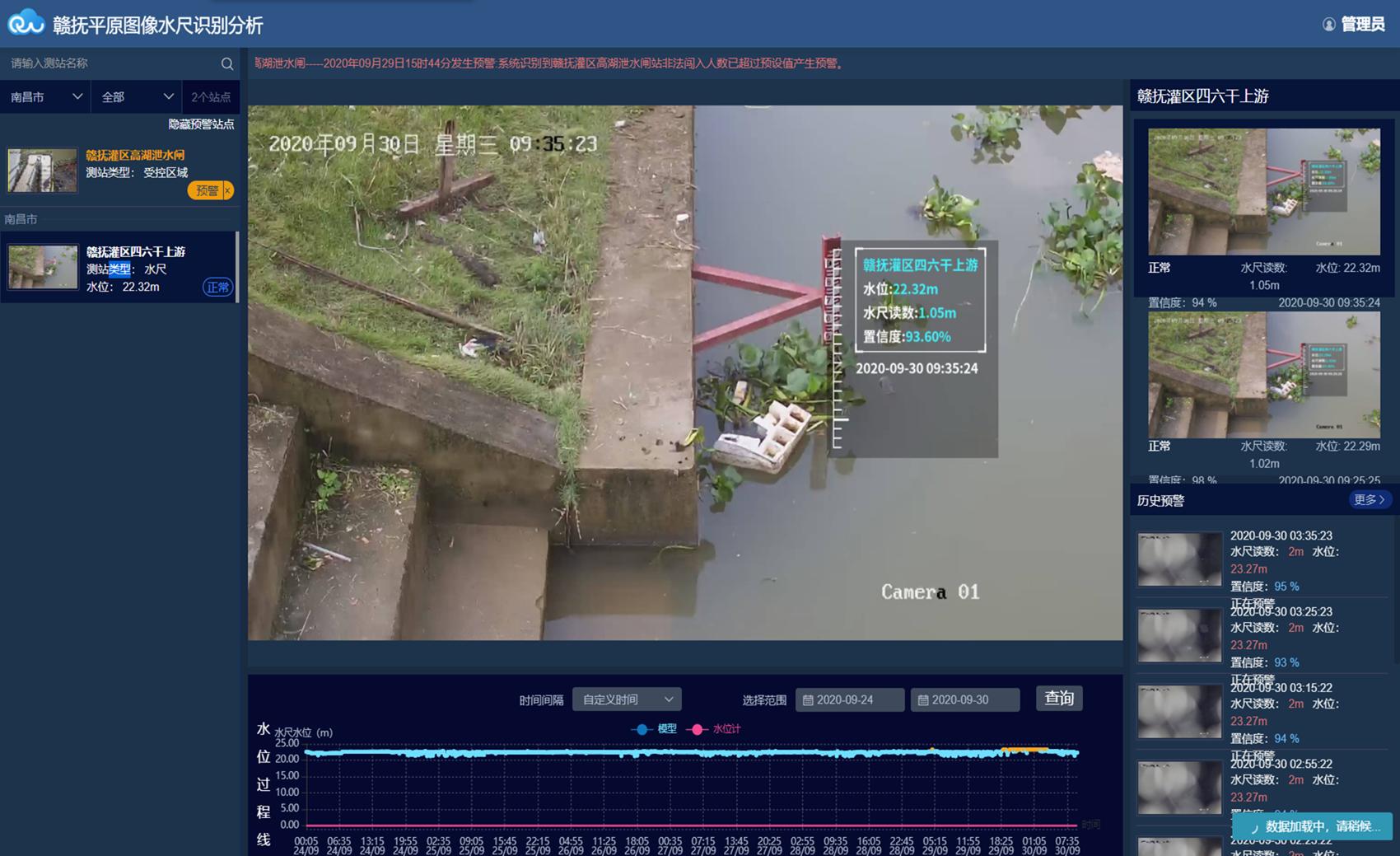Click history alert timestamp 2020-09-30 03:35:23
This screenshot has height=856, width=1400.
1281,536
